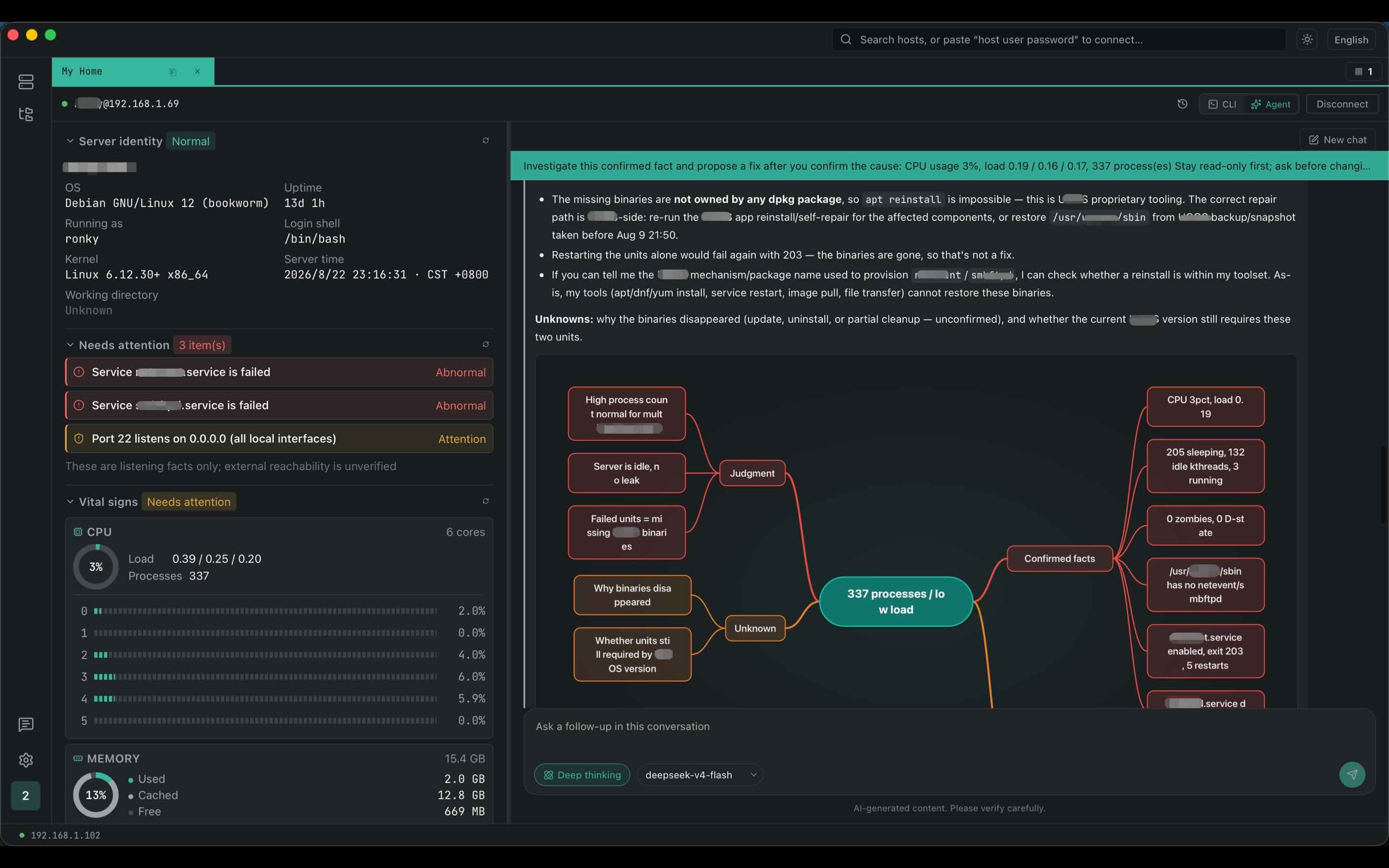Start a New chat
The image size is (1389, 868).
point(1337,140)
